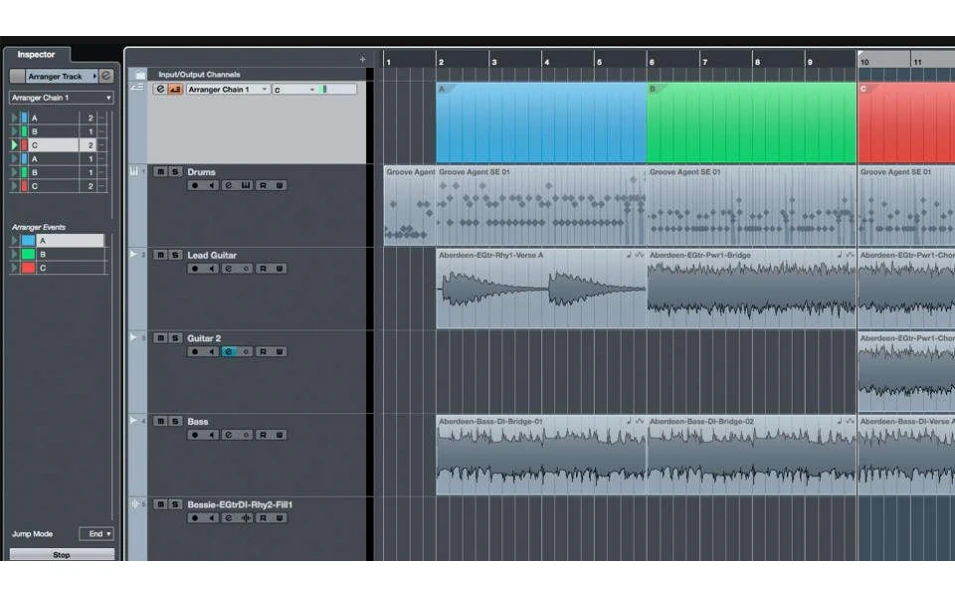Mute the Bass track
Screen dimensions: 955x597
point(160,421)
